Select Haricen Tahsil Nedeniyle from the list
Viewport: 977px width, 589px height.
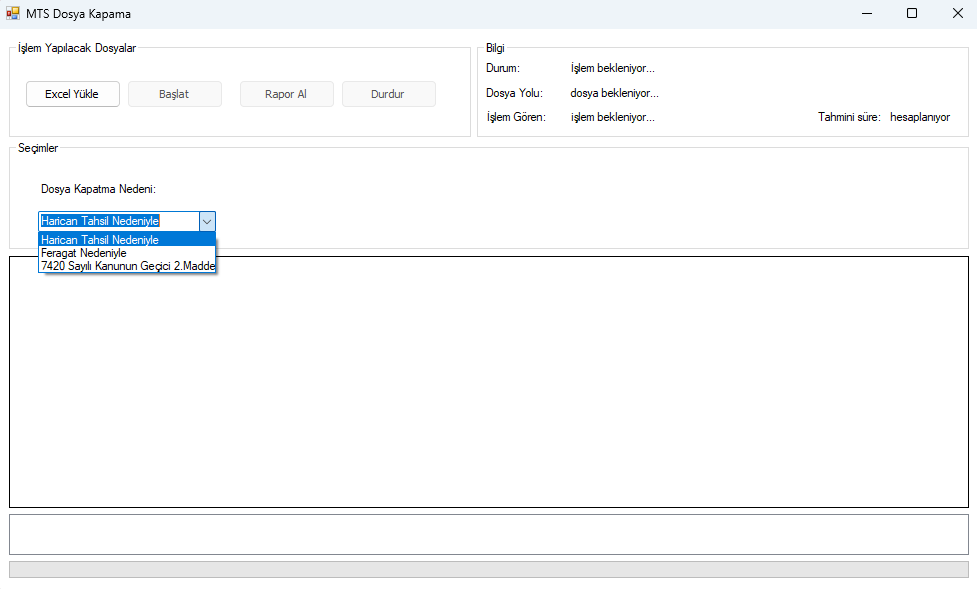tap(126, 240)
